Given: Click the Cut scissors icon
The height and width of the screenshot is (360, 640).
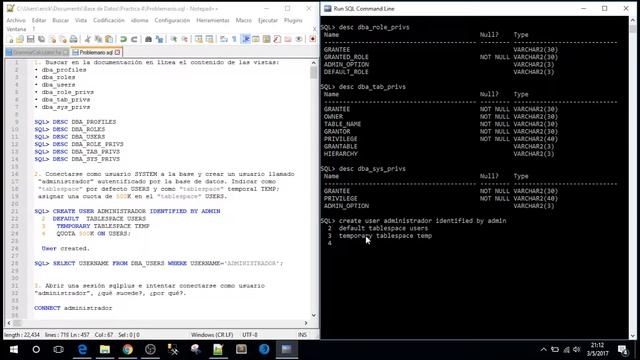Looking at the screenshot, I should pos(87,39).
